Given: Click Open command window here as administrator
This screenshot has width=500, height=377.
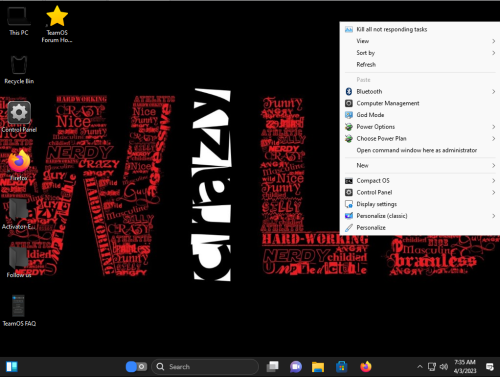Looking at the screenshot, I should tap(420, 150).
